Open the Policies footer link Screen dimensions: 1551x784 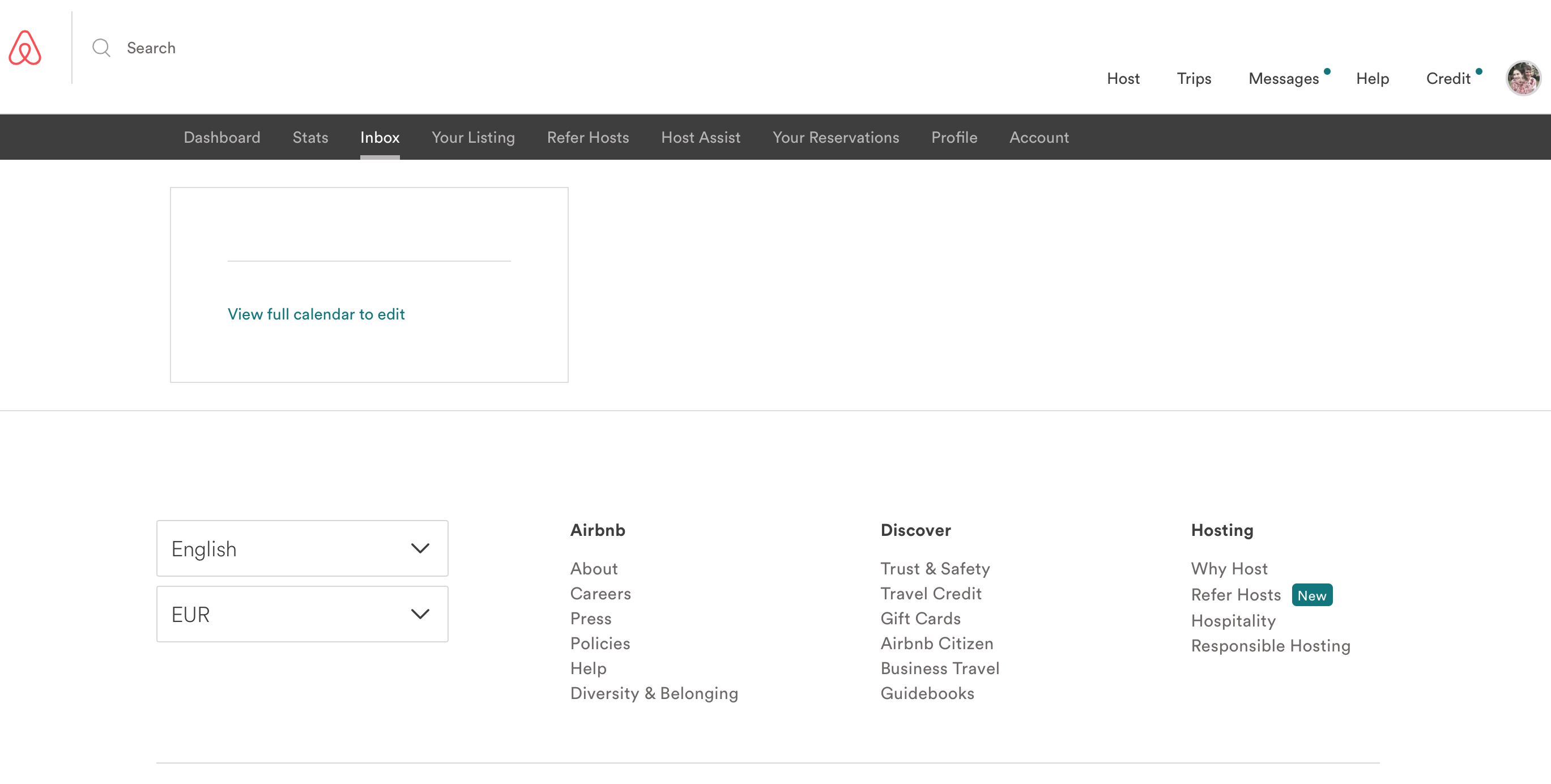[x=600, y=644]
